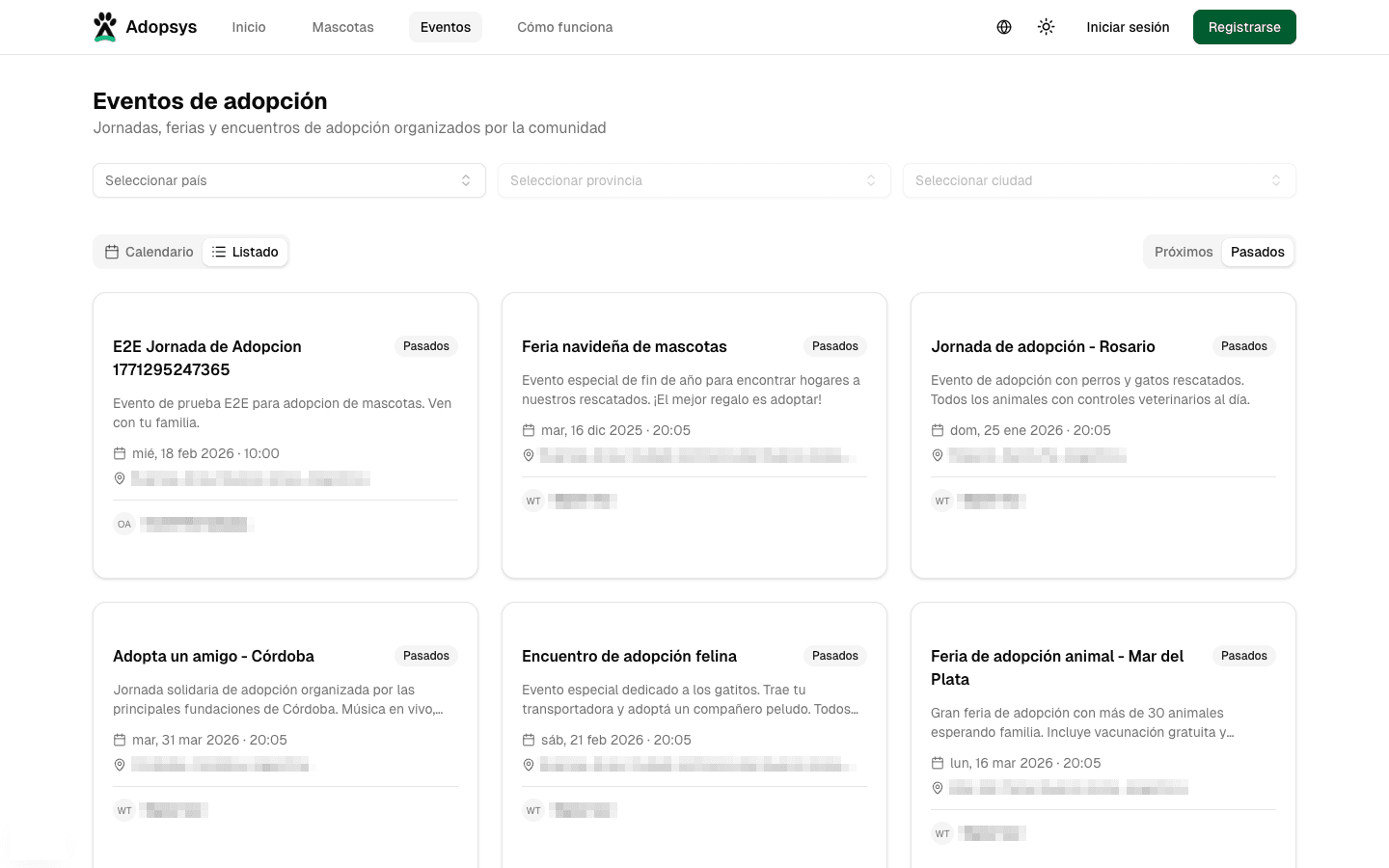The image size is (1389, 868).
Task: Click Iniciar sesión link
Action: pyautogui.click(x=1128, y=27)
